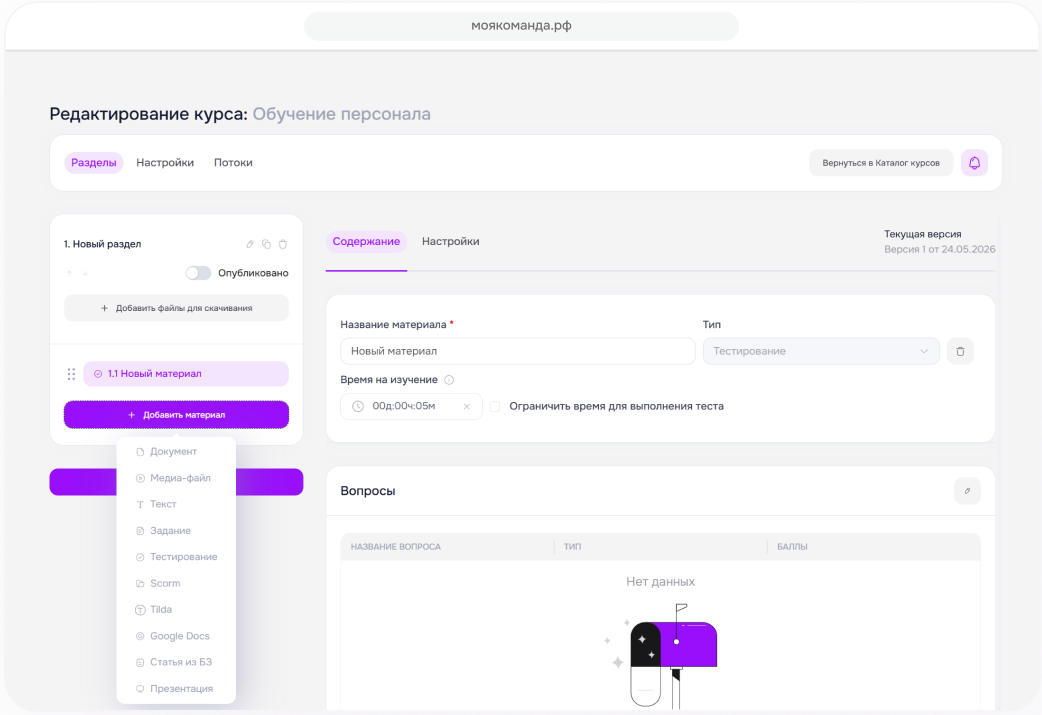Screen dimensions: 1042x715
Task: Choose Scorm from the material menu
Action: 176,583
